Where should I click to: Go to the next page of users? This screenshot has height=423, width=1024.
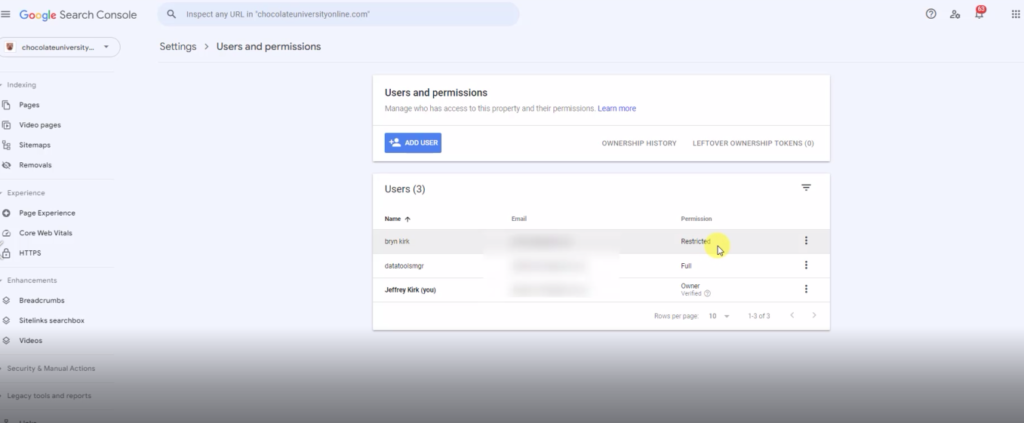(x=814, y=315)
